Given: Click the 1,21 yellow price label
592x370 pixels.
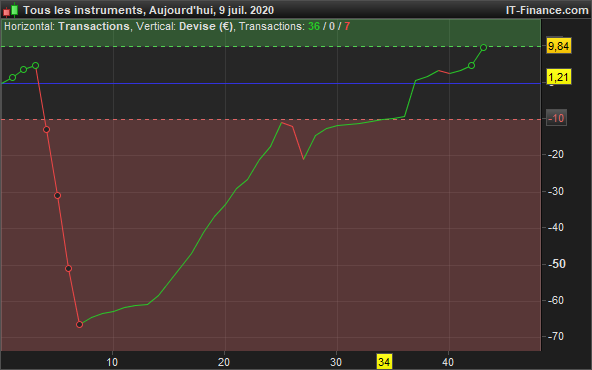Looking at the screenshot, I should pos(559,77).
